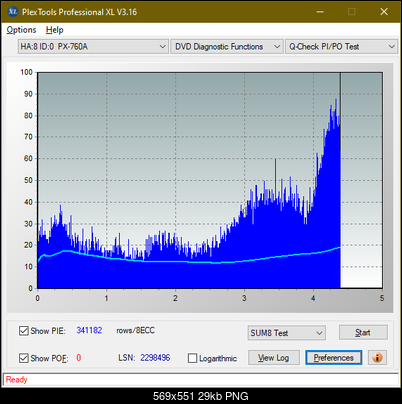Close the PlexTools Professional XL window
402x404 pixels.
click(x=384, y=12)
